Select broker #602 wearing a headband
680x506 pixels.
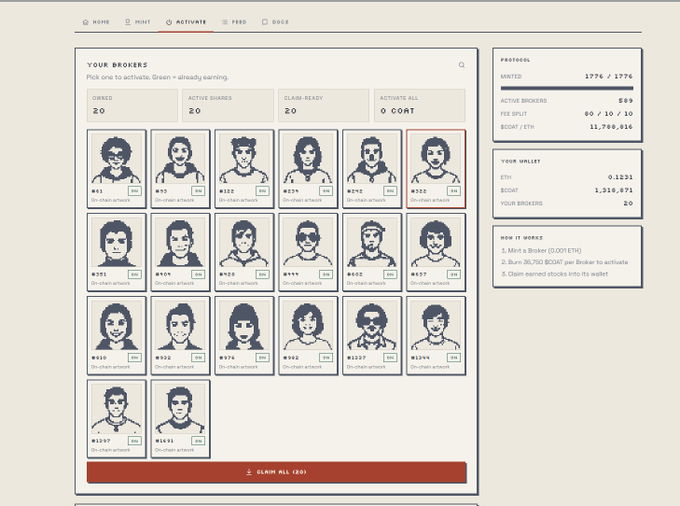tap(372, 252)
